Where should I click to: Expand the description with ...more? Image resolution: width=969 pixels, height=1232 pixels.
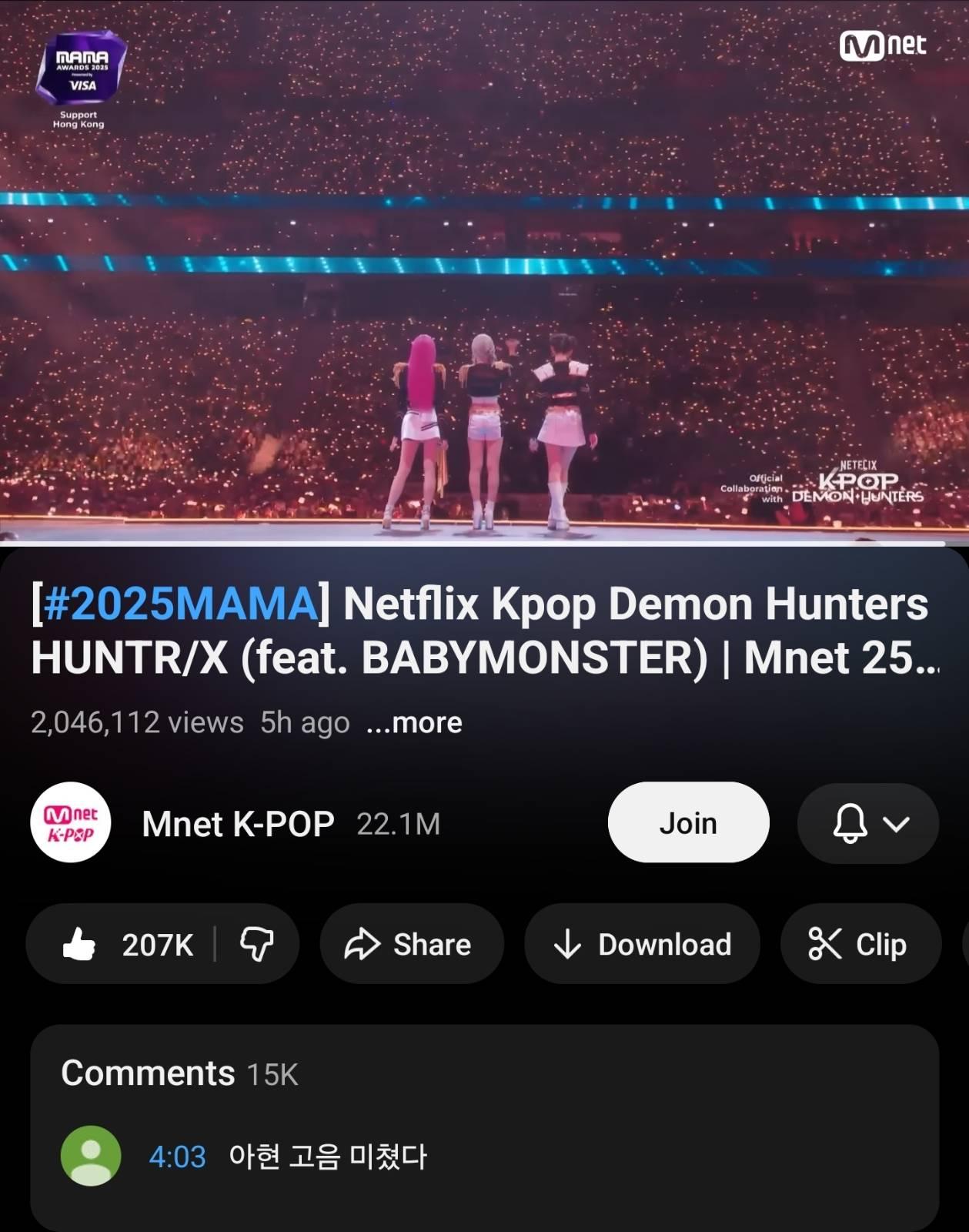414,723
